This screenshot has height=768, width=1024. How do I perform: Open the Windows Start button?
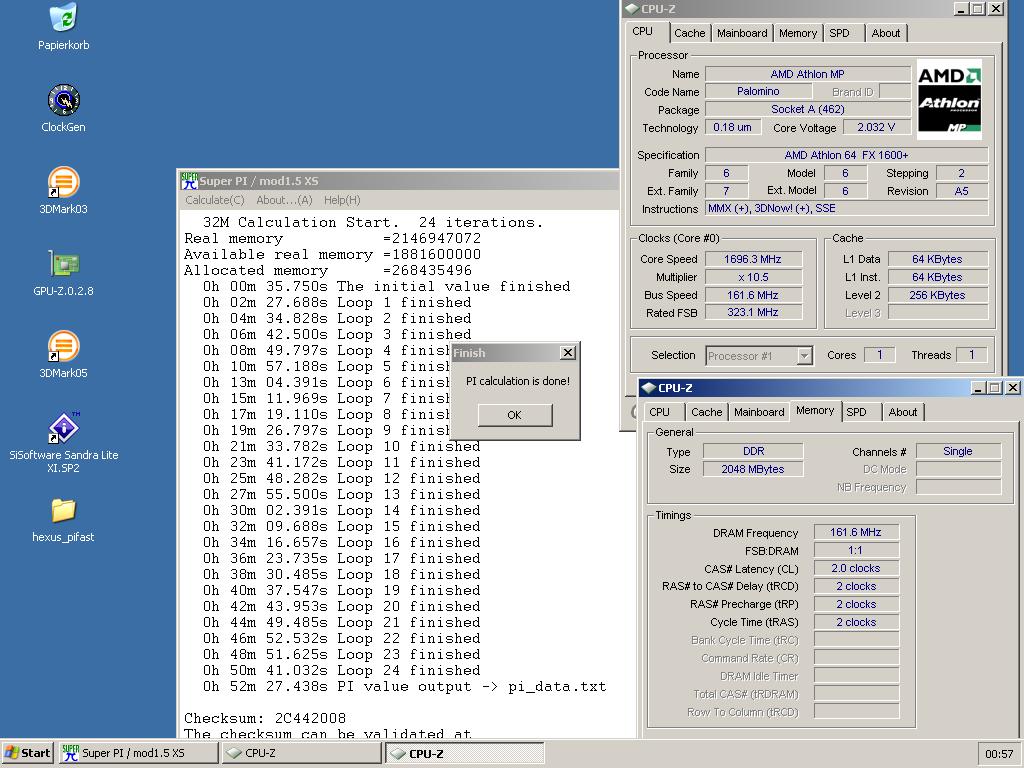[x=27, y=753]
